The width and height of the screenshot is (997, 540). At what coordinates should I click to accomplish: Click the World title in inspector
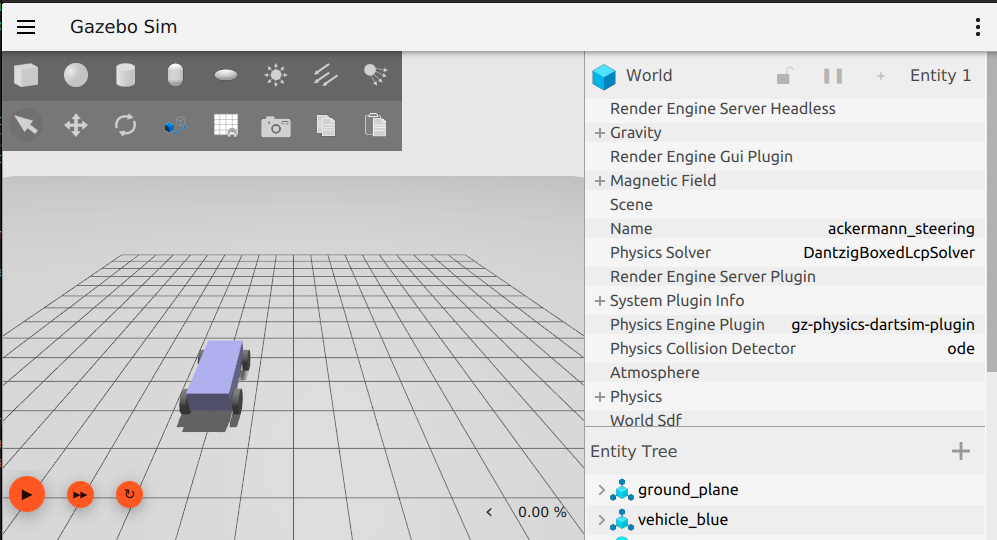(649, 76)
